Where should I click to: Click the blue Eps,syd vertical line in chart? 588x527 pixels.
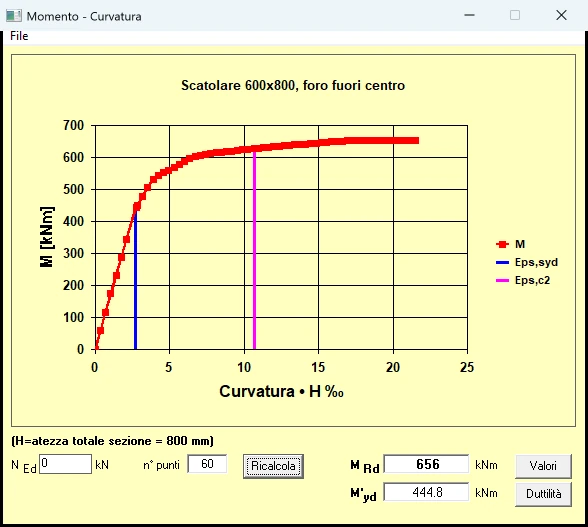[135, 281]
